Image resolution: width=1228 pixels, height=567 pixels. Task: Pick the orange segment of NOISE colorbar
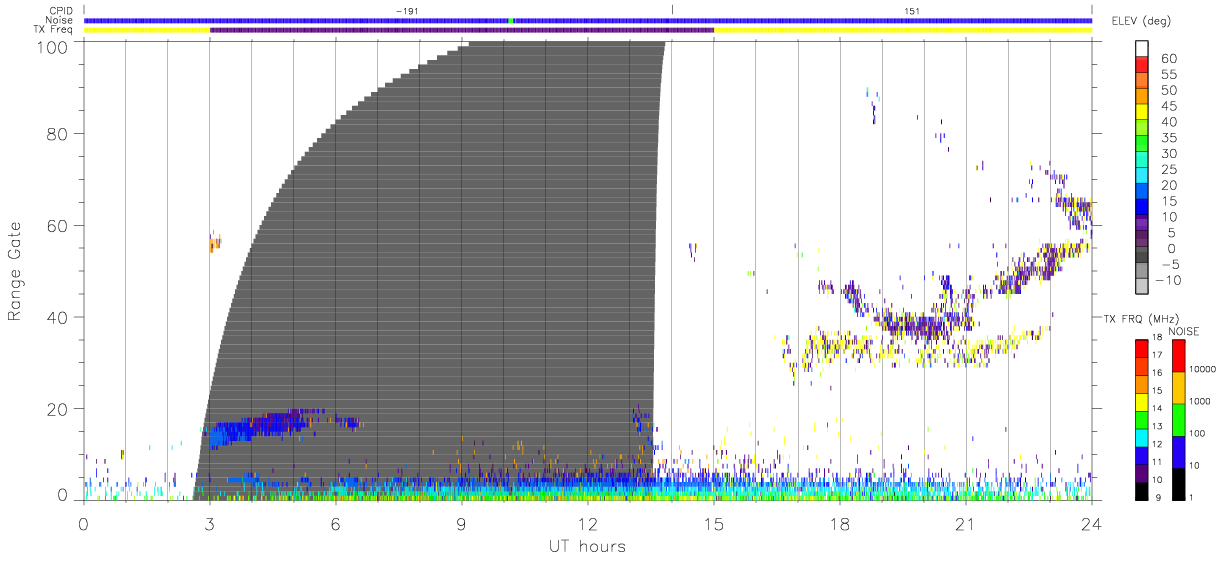[x=1178, y=388]
